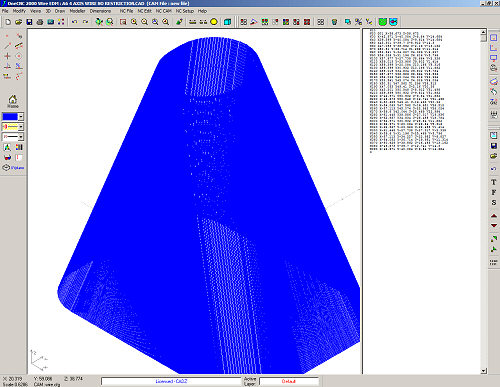Expand the blue color dropdown

tap(21, 117)
